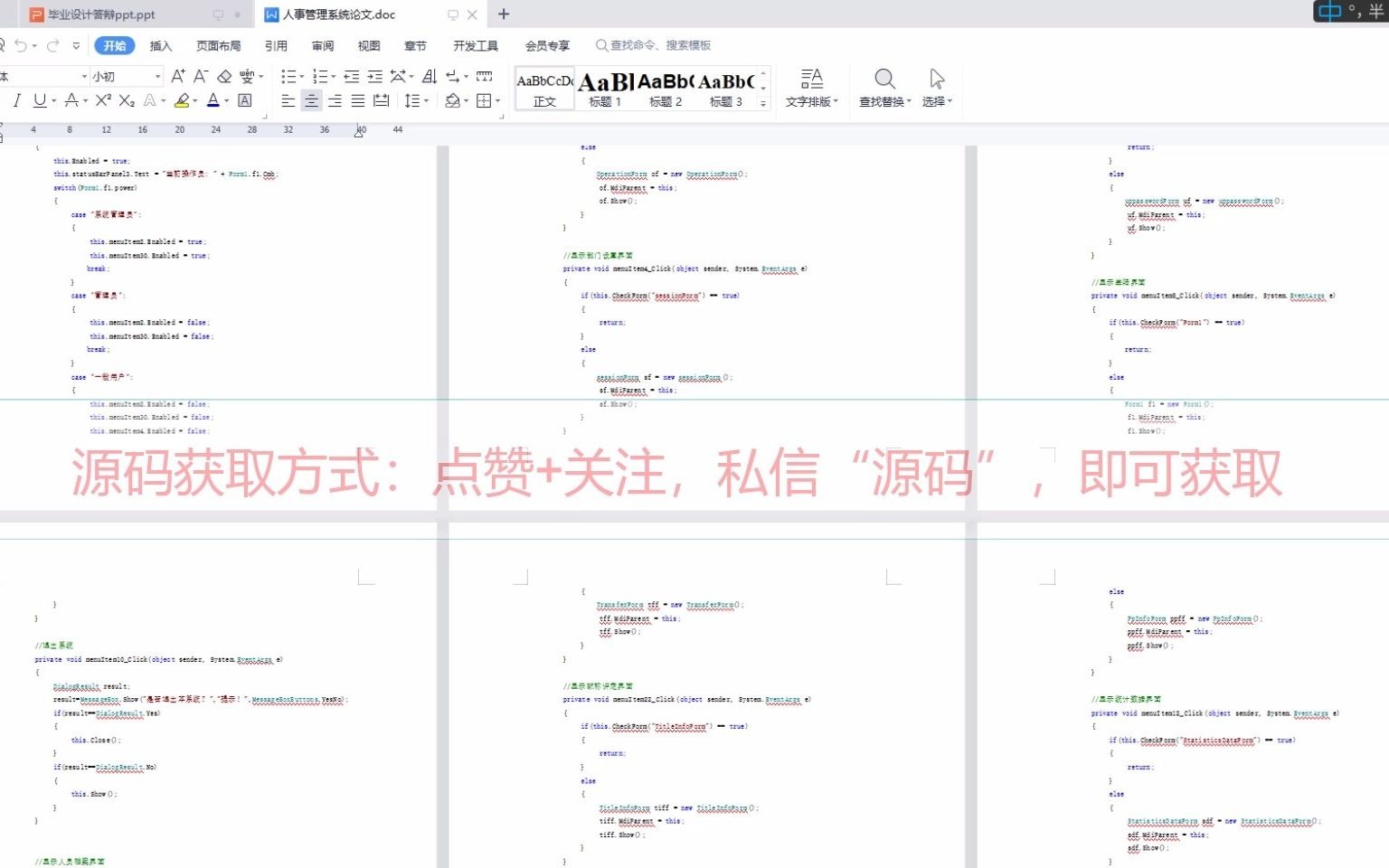Open the 开发工具 ribbon tab

tap(476, 45)
